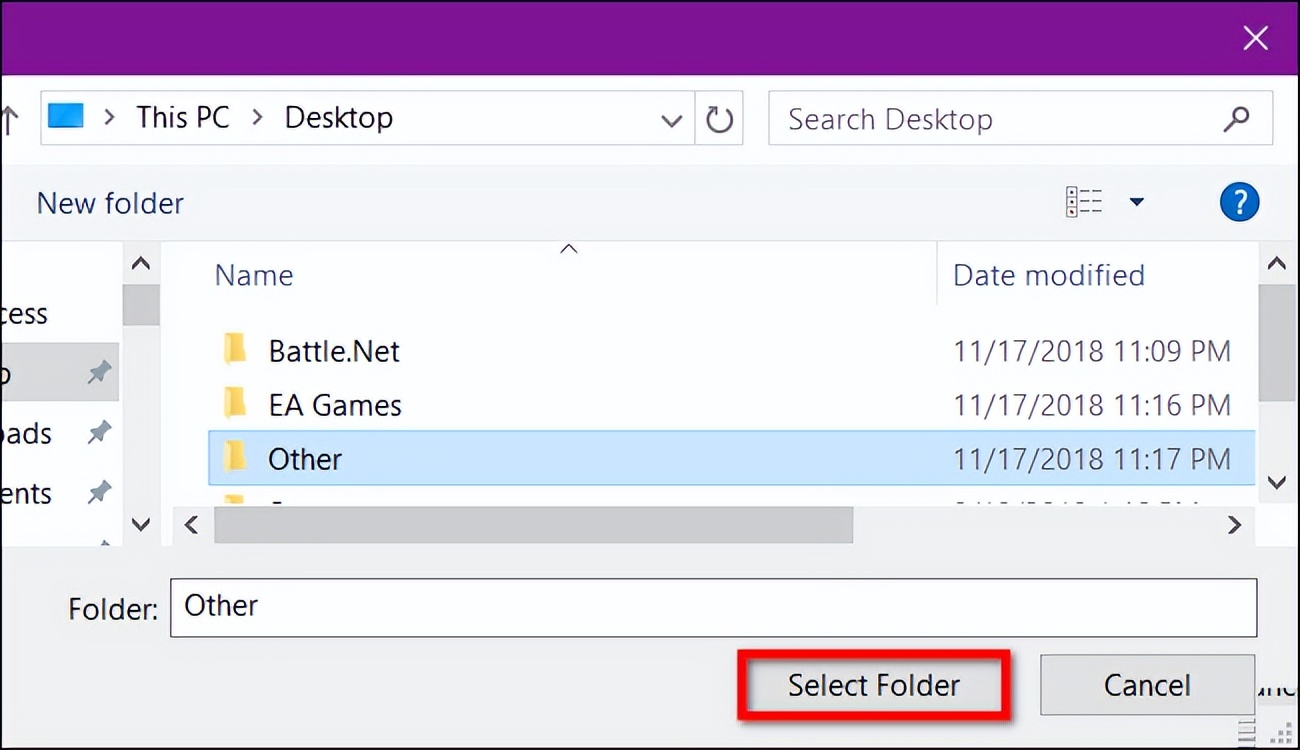Open the blue Help question mark icon
Viewport: 1300px width, 750px height.
tap(1238, 202)
